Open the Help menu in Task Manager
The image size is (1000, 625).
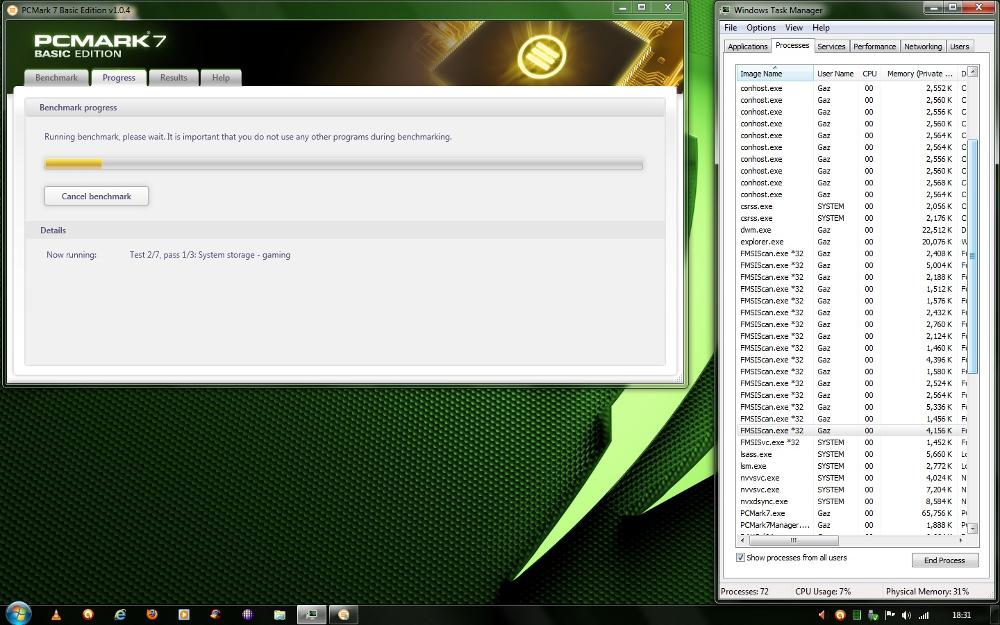(x=821, y=27)
